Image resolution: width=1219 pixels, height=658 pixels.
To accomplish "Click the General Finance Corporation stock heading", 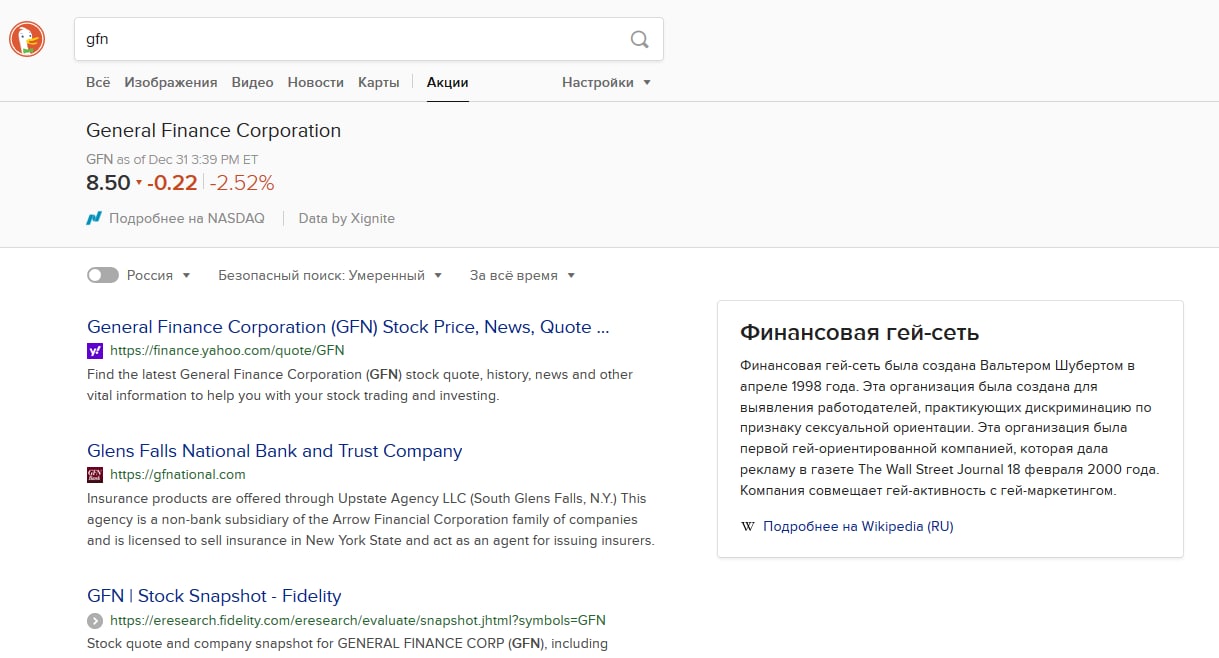I will pyautogui.click(x=213, y=131).
